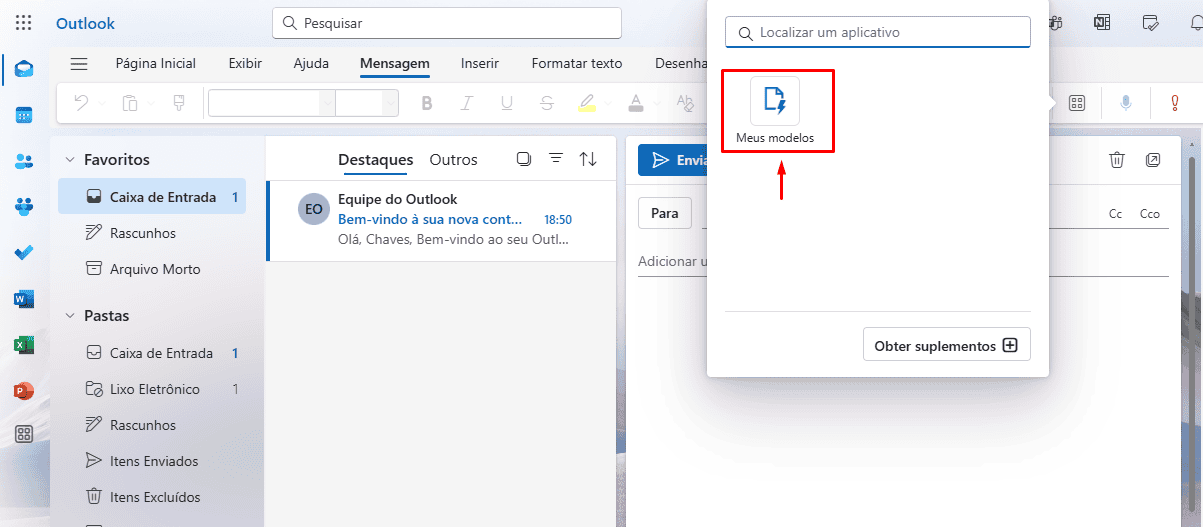Click the Para recipients button
Image resolution: width=1203 pixels, height=527 pixels.
click(x=665, y=213)
